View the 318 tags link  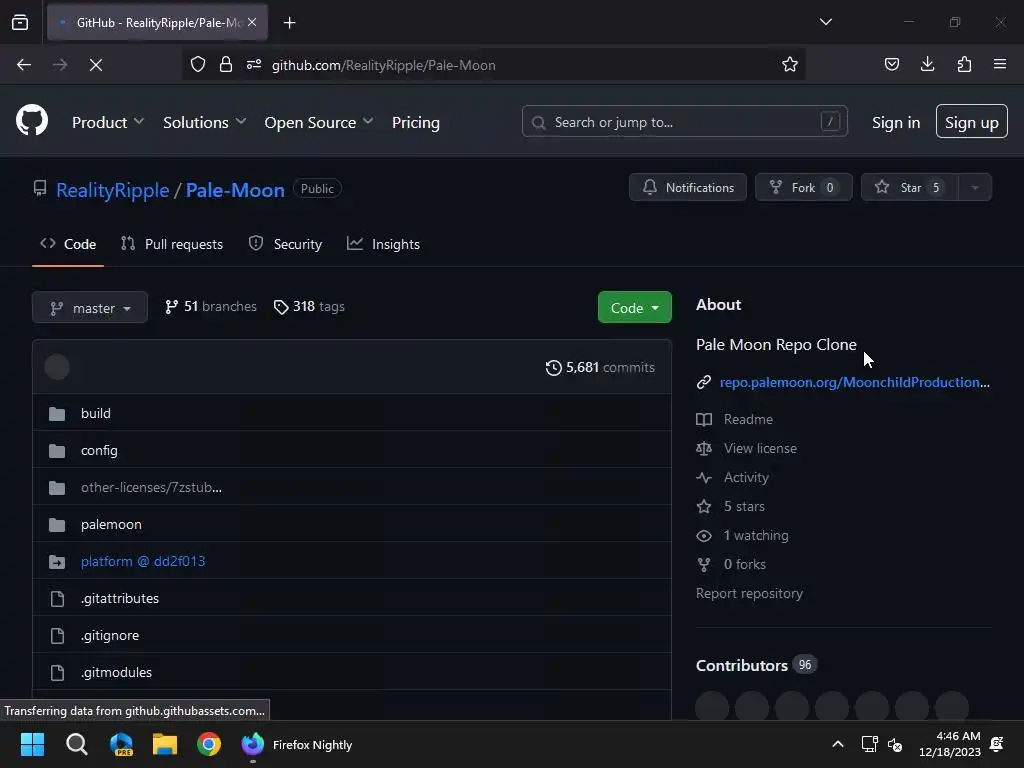coord(309,307)
